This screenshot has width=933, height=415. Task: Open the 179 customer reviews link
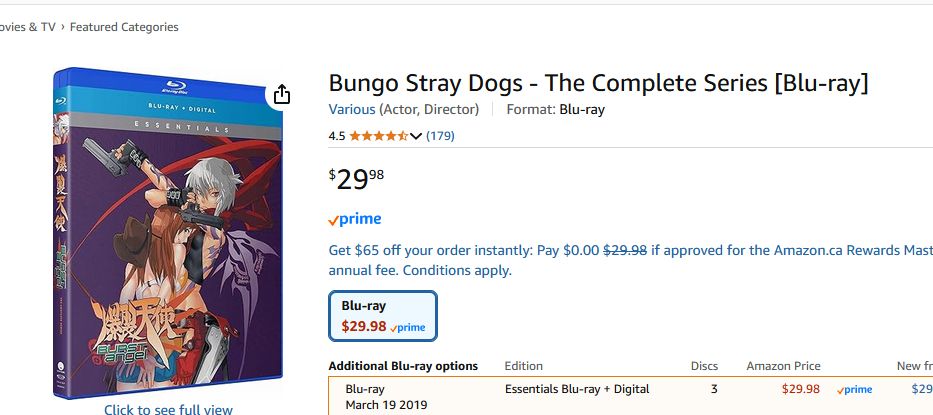[x=440, y=136]
